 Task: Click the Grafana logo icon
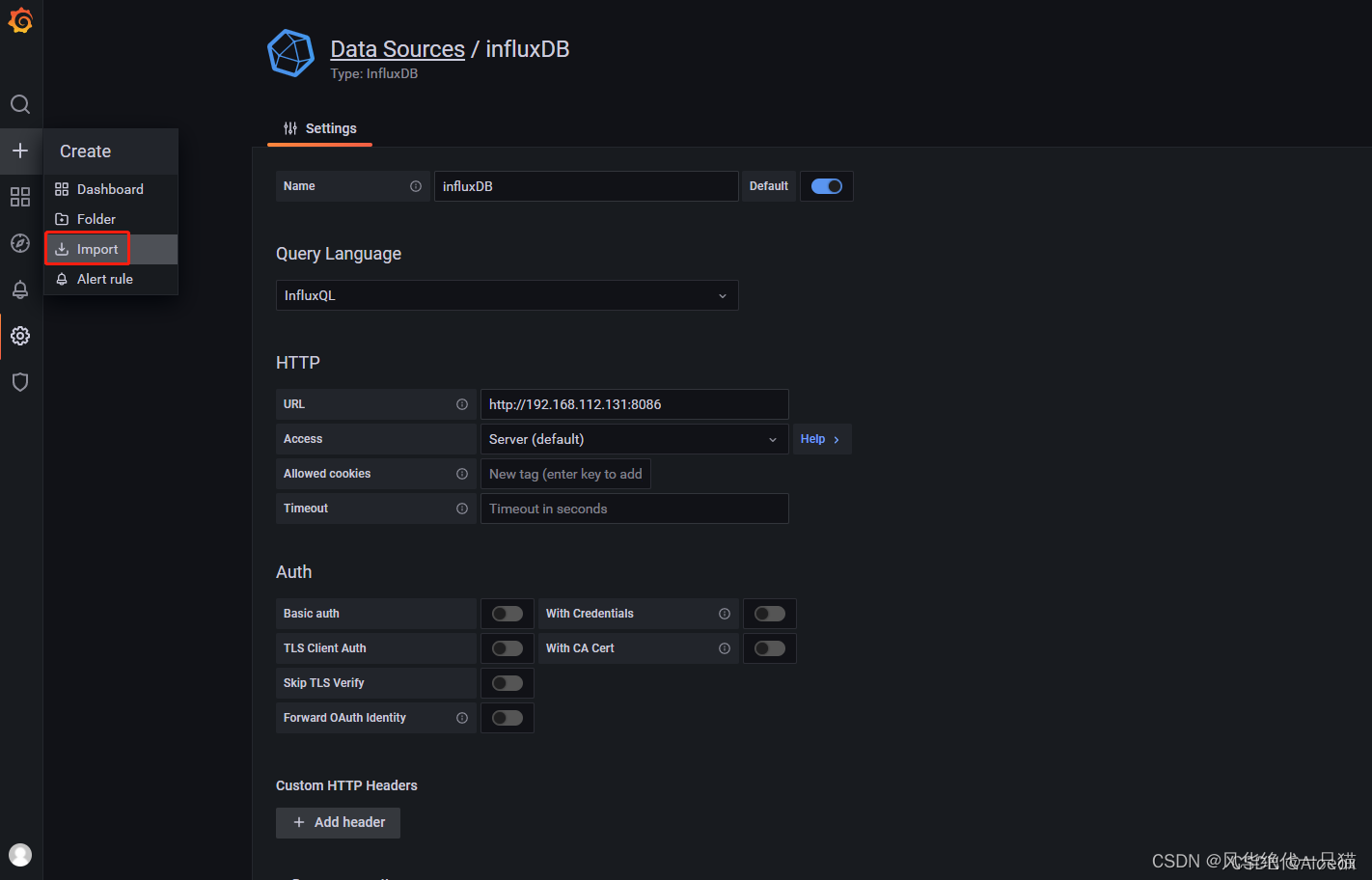(x=20, y=20)
